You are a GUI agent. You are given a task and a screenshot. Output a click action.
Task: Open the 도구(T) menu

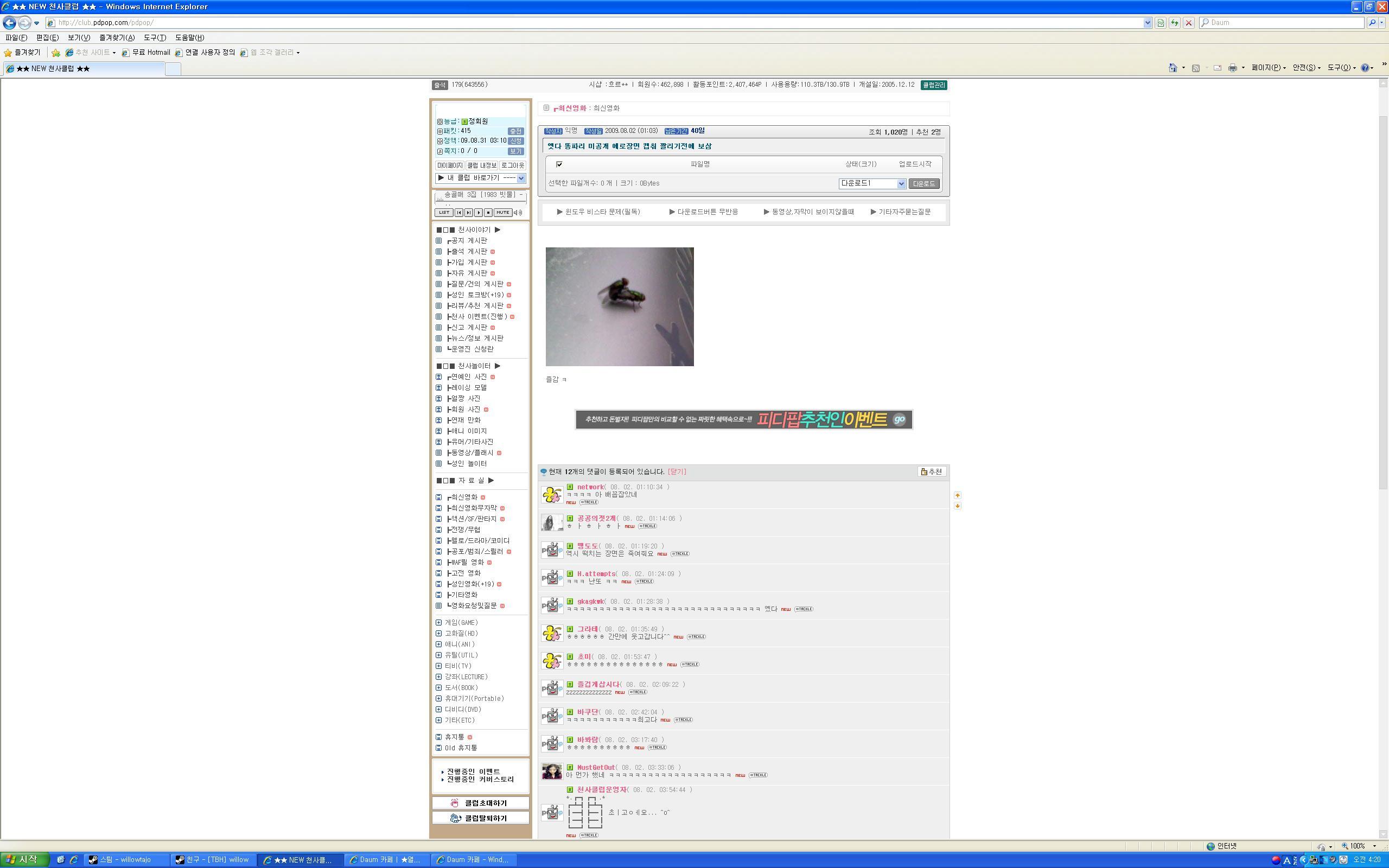[155, 37]
